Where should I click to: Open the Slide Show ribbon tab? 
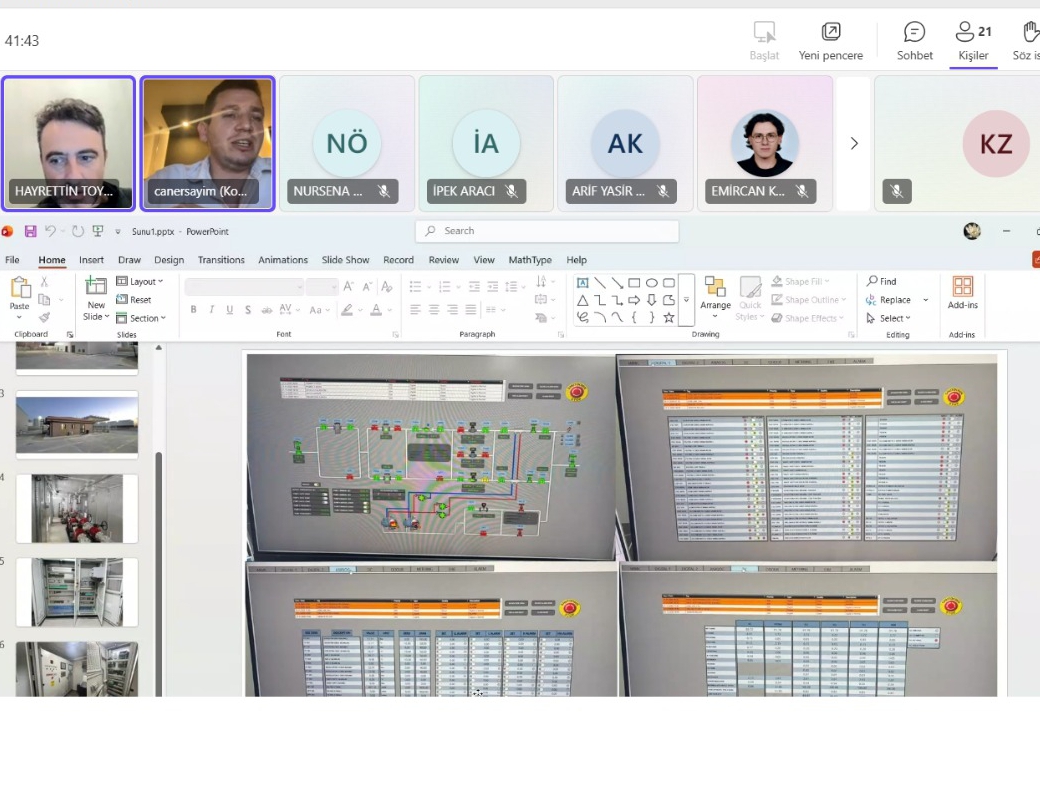pyautogui.click(x=345, y=260)
